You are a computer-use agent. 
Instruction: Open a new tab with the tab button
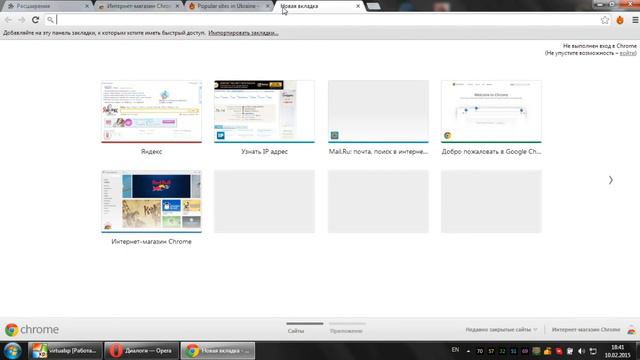[x=373, y=6]
